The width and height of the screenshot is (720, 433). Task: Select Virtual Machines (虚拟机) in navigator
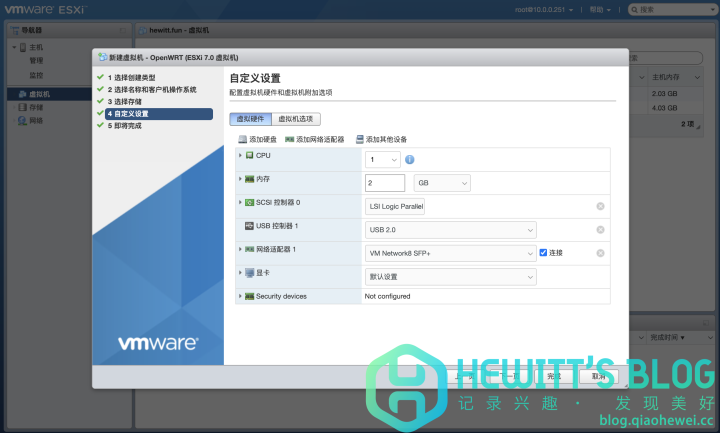[39, 94]
